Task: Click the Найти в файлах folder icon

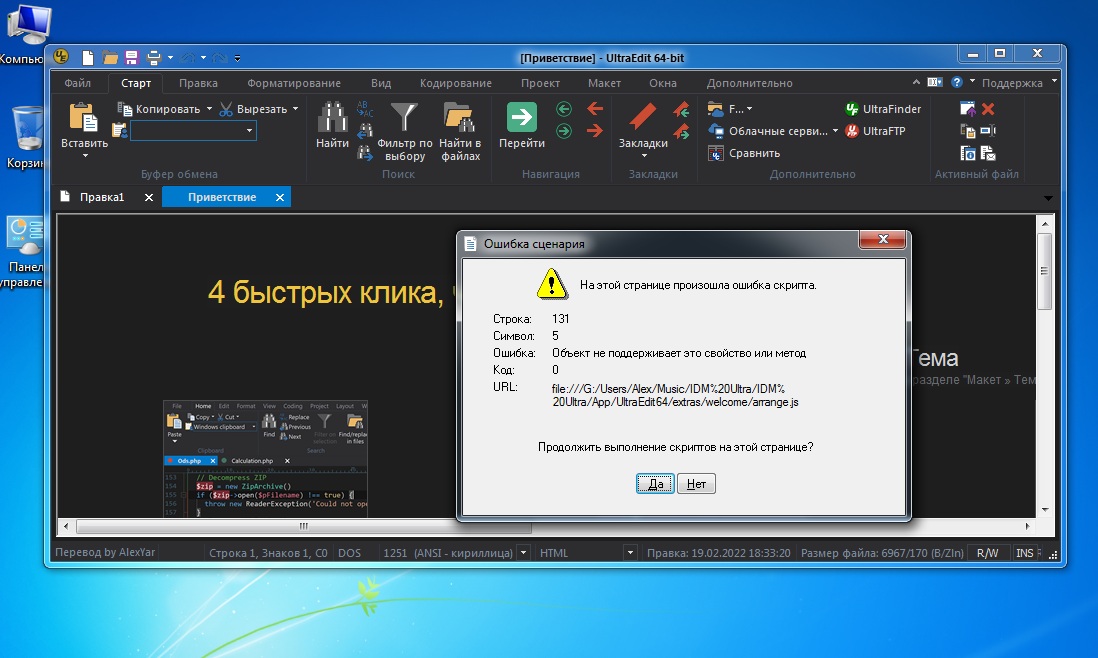Action: (x=459, y=117)
